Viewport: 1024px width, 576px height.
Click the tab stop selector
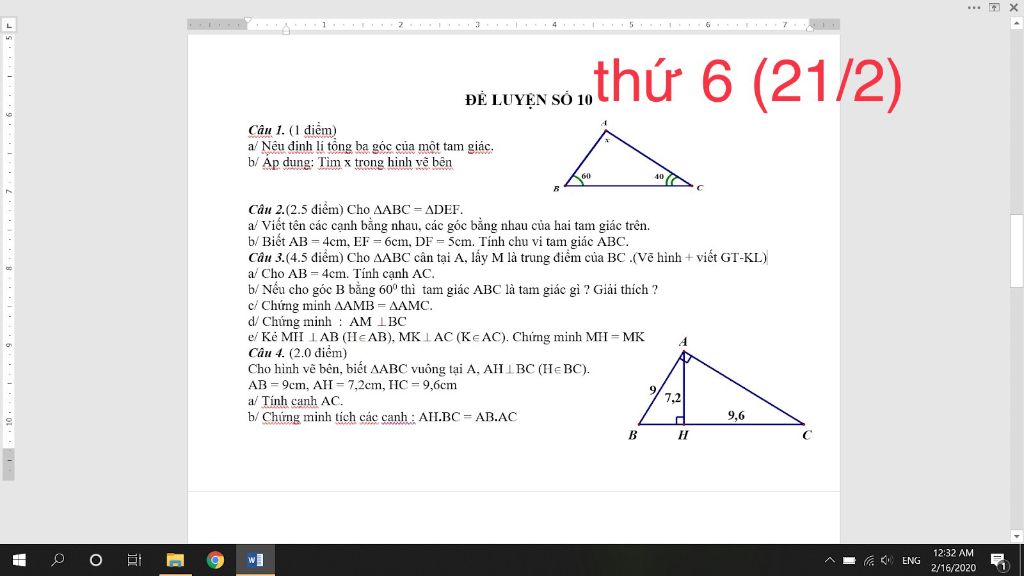tap(8, 25)
